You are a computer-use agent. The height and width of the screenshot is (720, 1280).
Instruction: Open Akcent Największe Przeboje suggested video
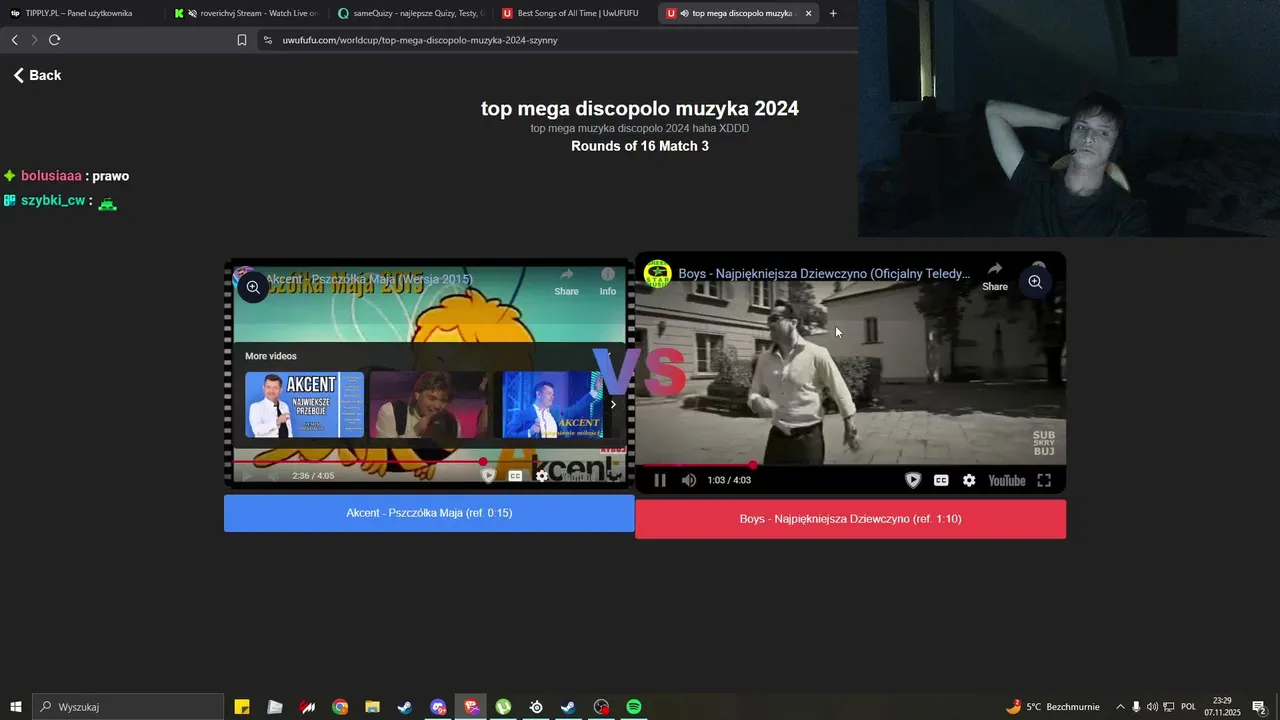pyautogui.click(x=304, y=404)
